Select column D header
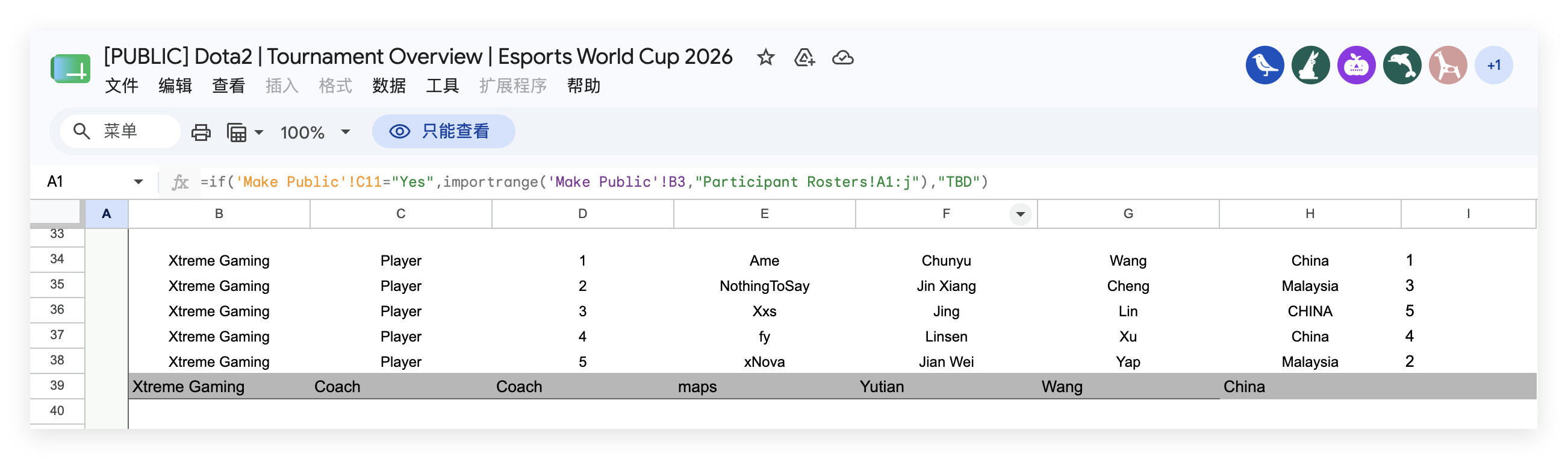The image size is (1568, 459). 582,214
